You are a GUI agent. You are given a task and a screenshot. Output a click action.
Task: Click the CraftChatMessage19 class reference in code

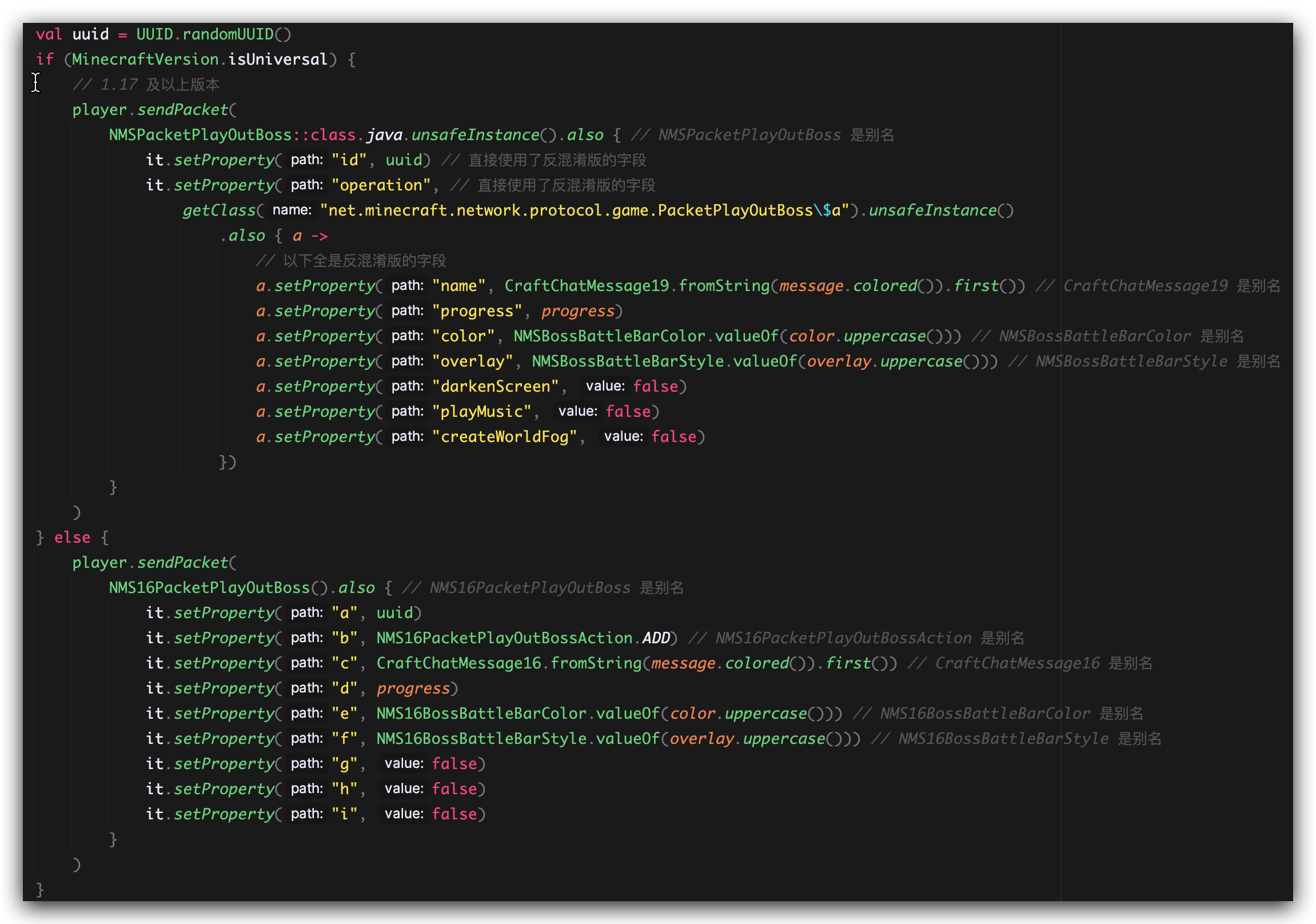click(x=587, y=286)
